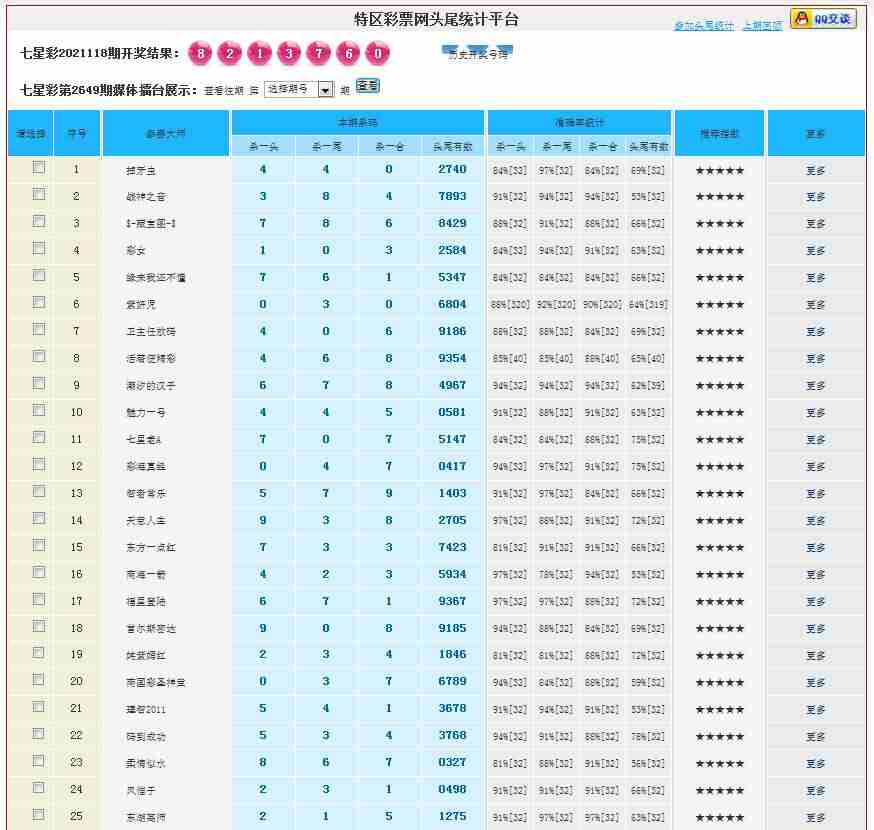This screenshot has width=874, height=830.
Task: Open the 上期回顾 link at top right
Action: pyautogui.click(x=762, y=26)
